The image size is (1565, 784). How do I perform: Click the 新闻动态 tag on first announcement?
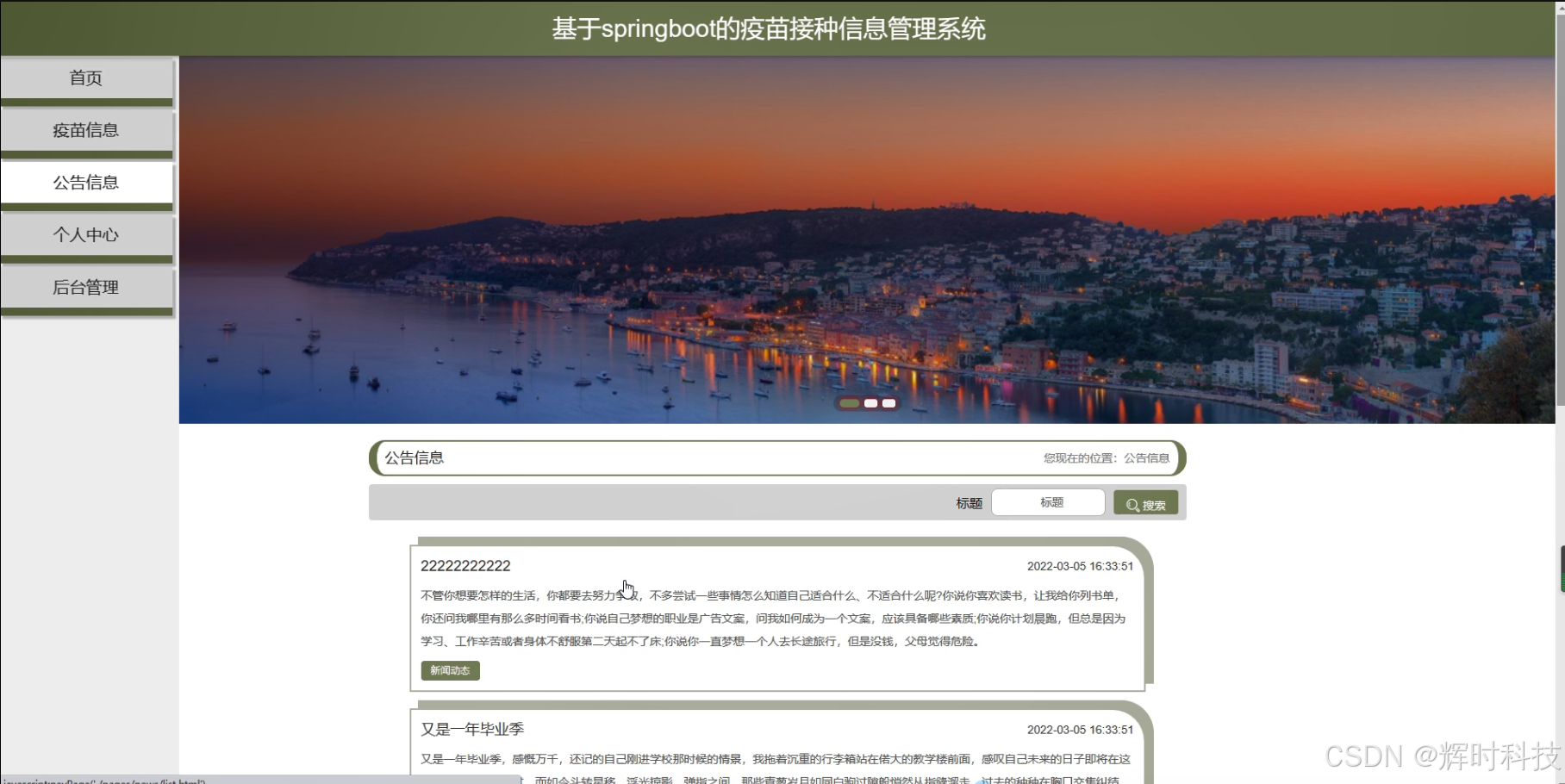click(450, 670)
